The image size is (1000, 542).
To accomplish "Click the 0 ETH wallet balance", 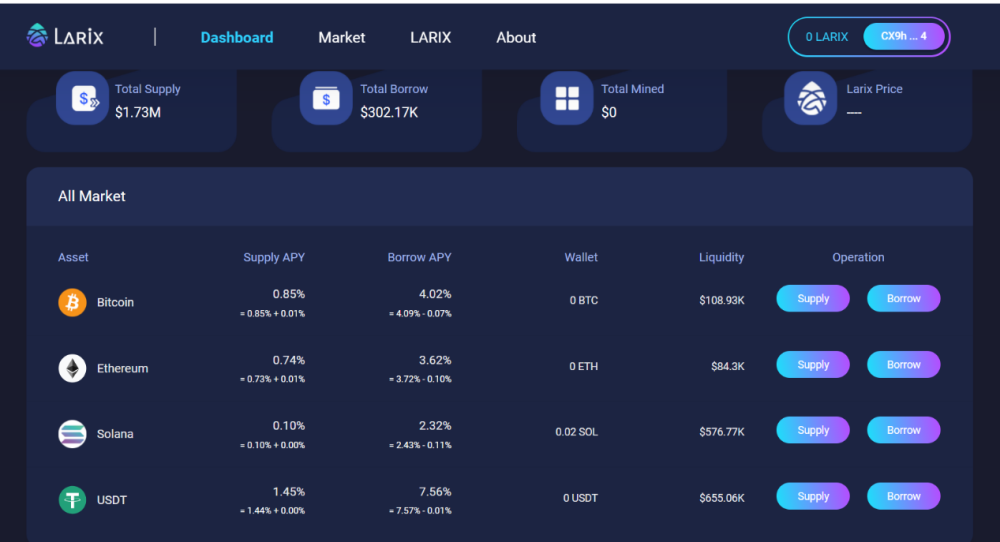I will [x=584, y=367].
